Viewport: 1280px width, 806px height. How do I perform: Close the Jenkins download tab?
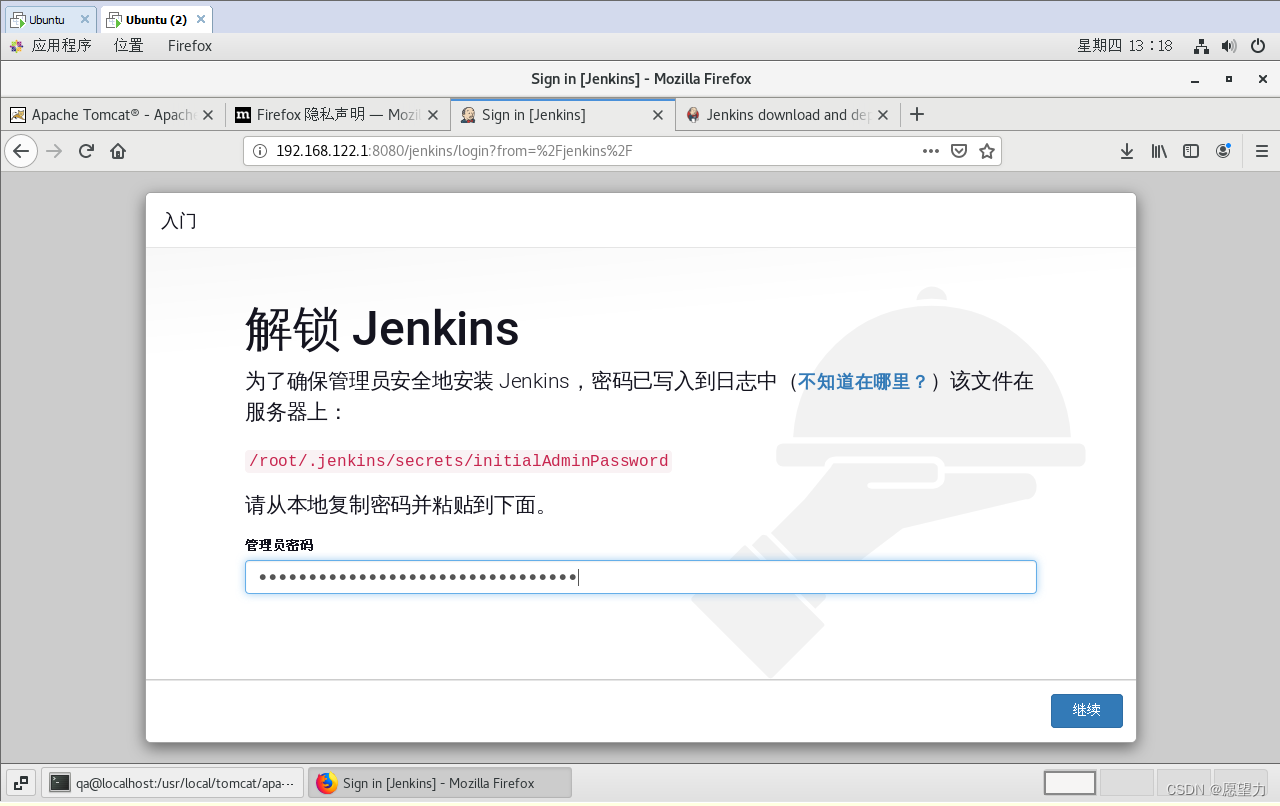tap(883, 115)
